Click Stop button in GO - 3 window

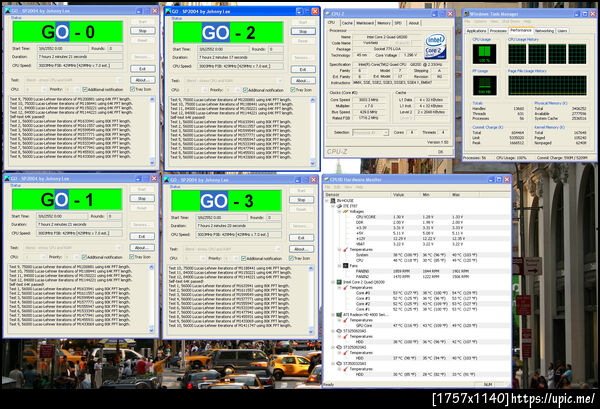point(301,200)
